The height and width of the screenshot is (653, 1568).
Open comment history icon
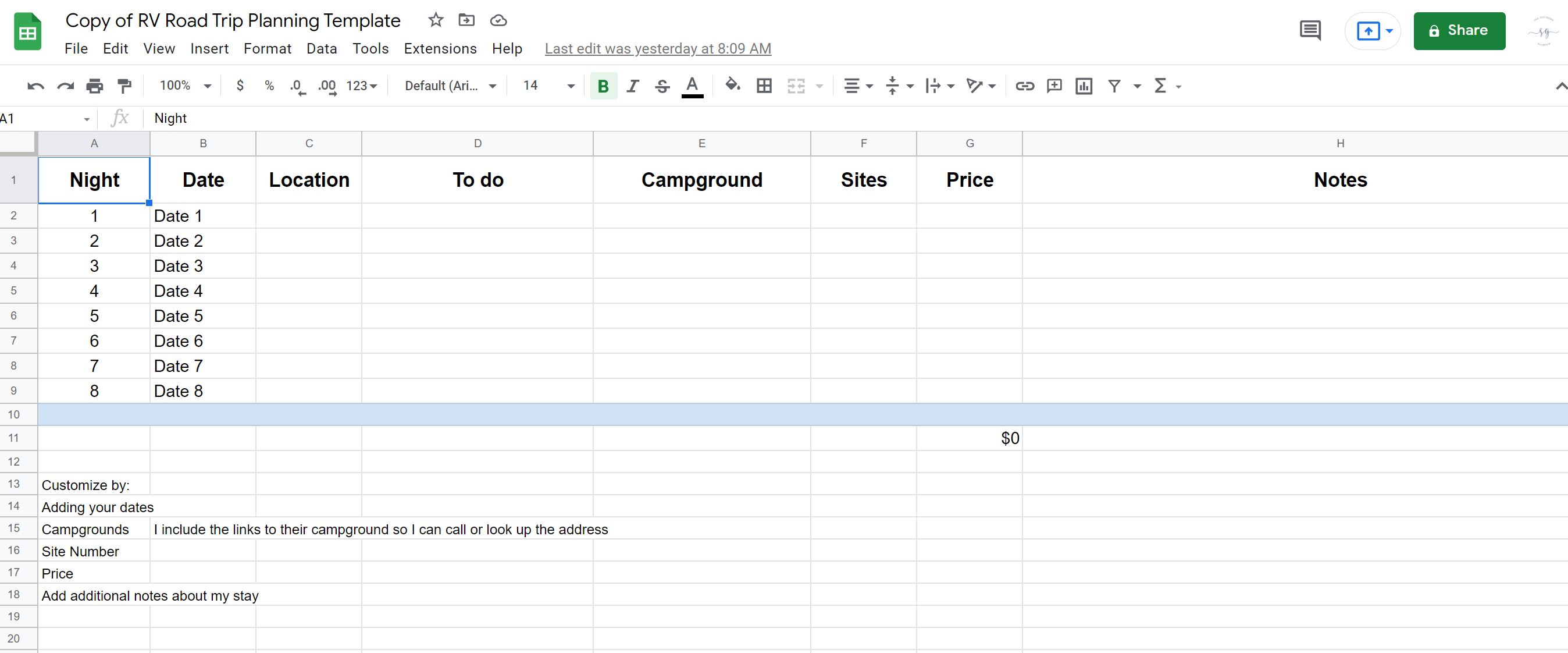[1309, 30]
